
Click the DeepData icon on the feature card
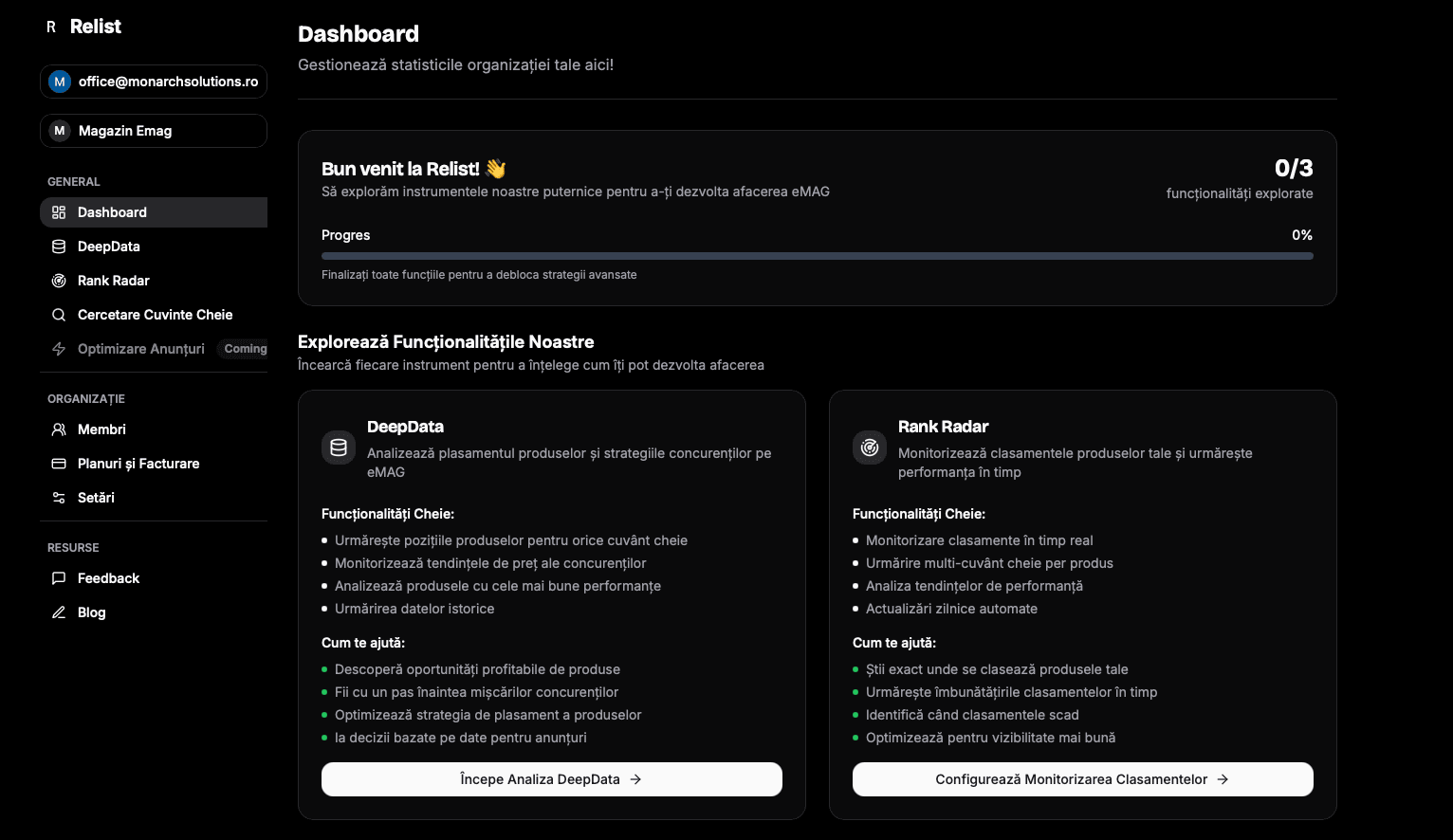(339, 447)
